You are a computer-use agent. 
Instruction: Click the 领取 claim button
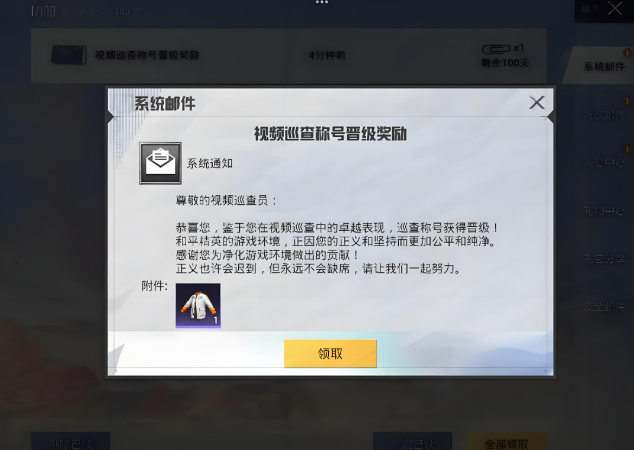click(330, 353)
